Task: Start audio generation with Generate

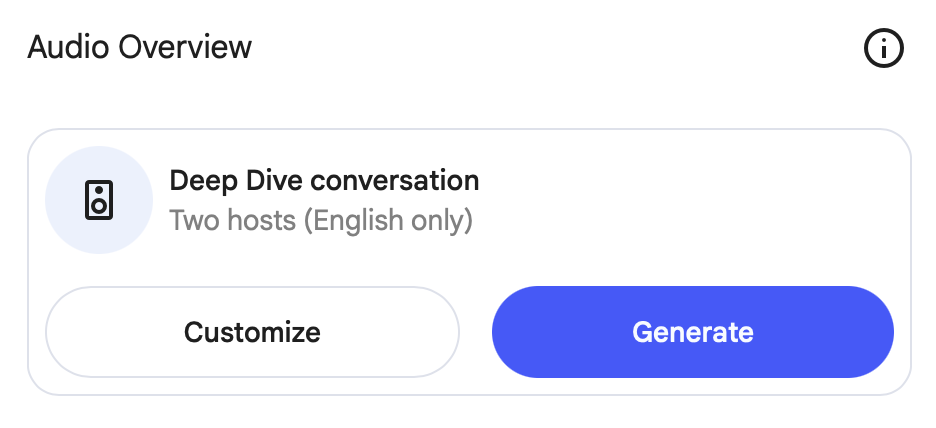Action: click(692, 332)
